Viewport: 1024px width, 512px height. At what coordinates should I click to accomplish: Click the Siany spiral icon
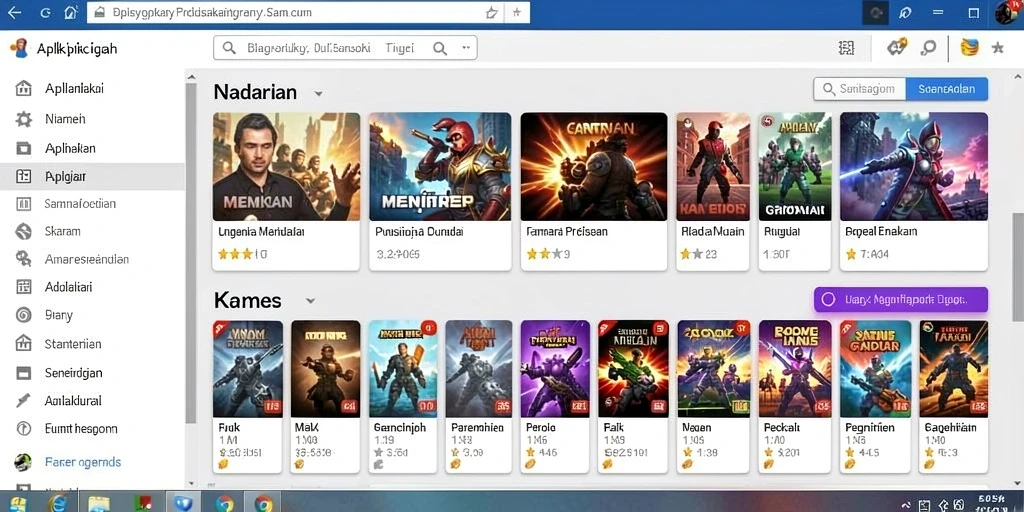coord(24,315)
